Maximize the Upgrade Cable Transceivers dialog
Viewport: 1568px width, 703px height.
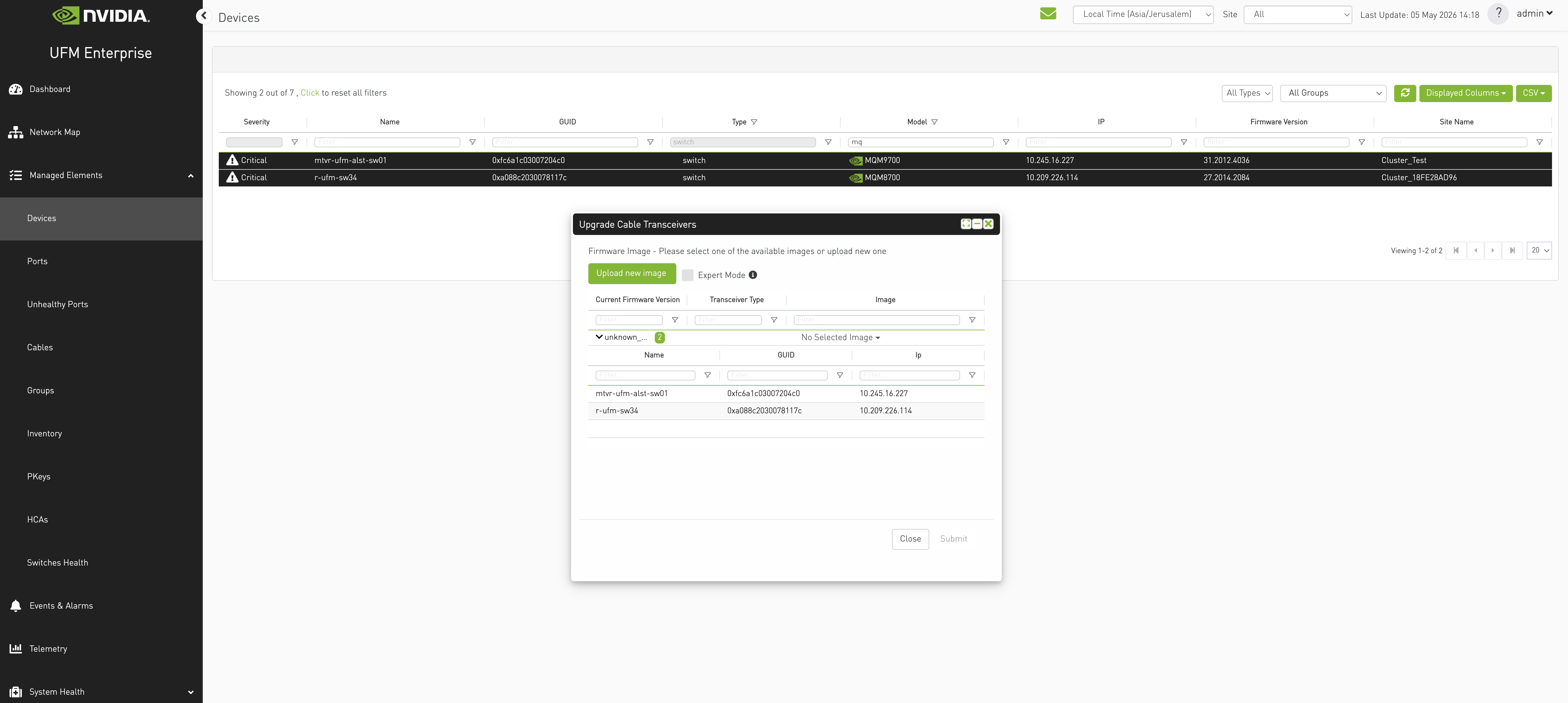(x=966, y=224)
